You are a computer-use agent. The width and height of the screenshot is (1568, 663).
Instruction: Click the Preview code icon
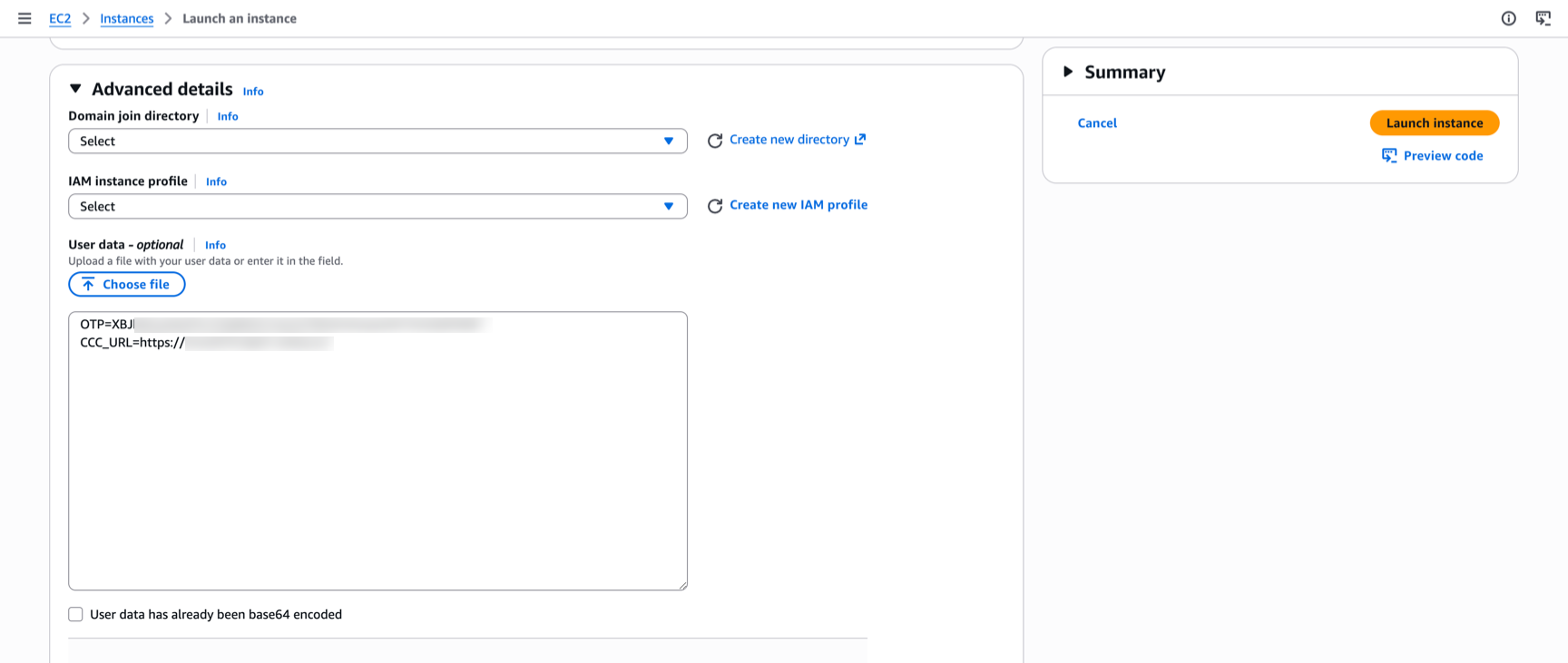coord(1389,156)
